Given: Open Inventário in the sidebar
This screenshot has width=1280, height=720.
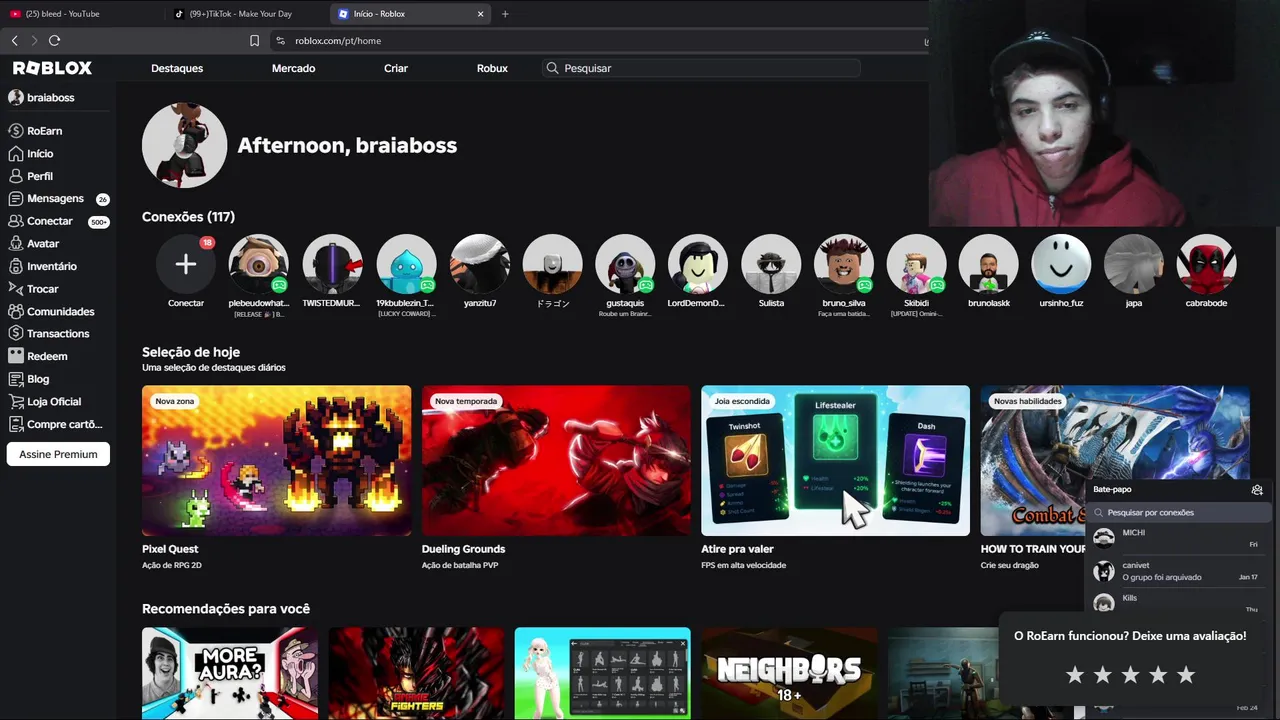Looking at the screenshot, I should click(42, 266).
